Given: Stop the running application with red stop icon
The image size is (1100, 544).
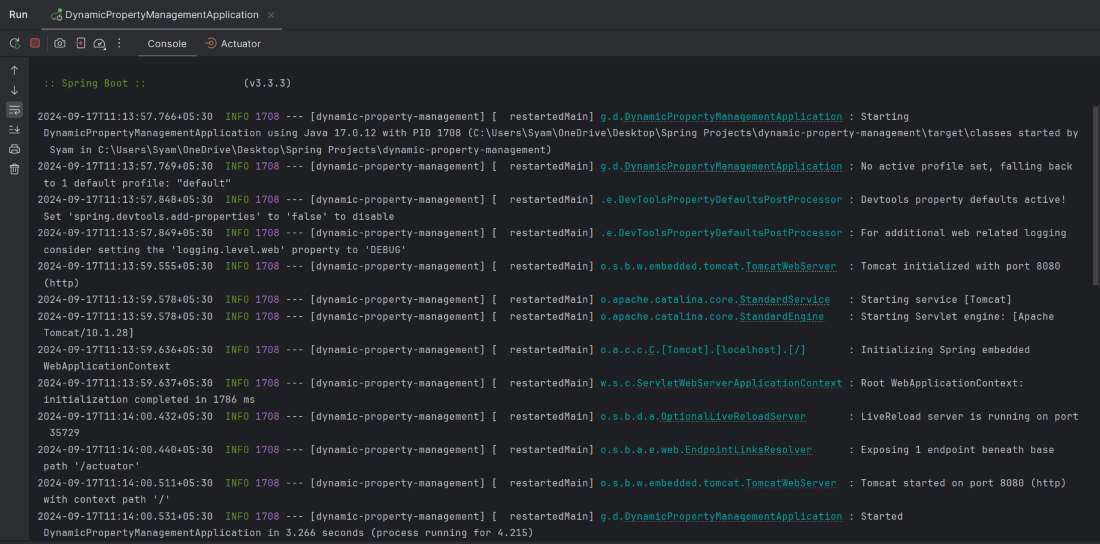Looking at the screenshot, I should pyautogui.click(x=35, y=44).
